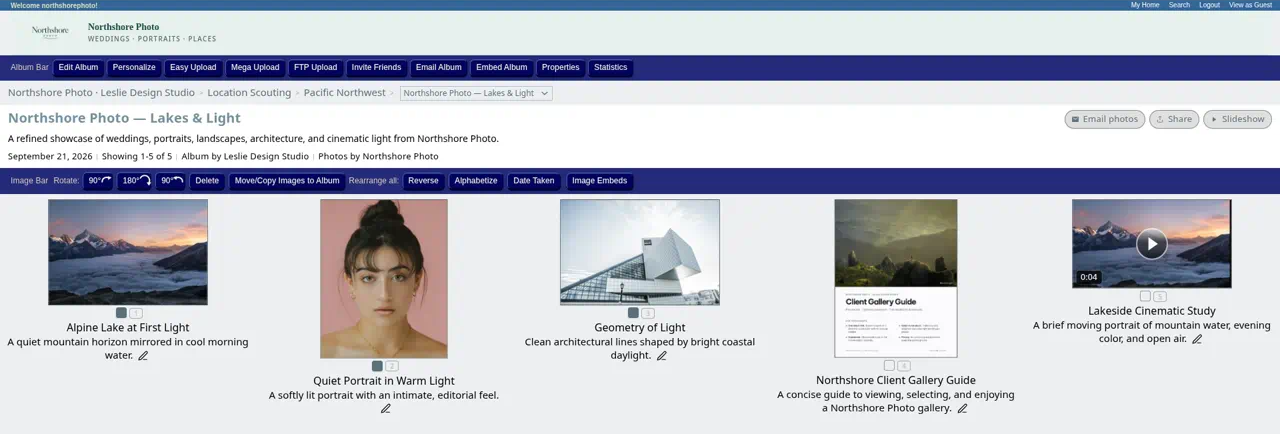
Task: Rearrange by Date Taken
Action: point(534,181)
